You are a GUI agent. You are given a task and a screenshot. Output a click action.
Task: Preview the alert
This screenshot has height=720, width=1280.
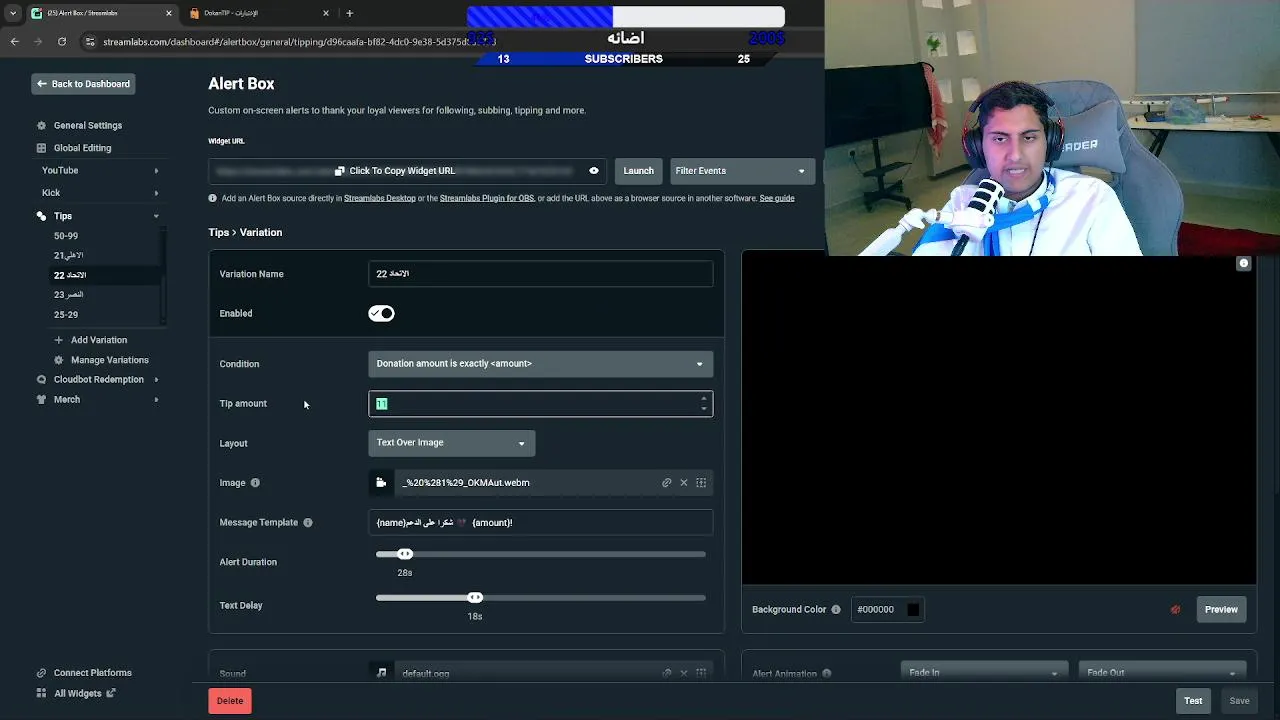[x=1221, y=610]
